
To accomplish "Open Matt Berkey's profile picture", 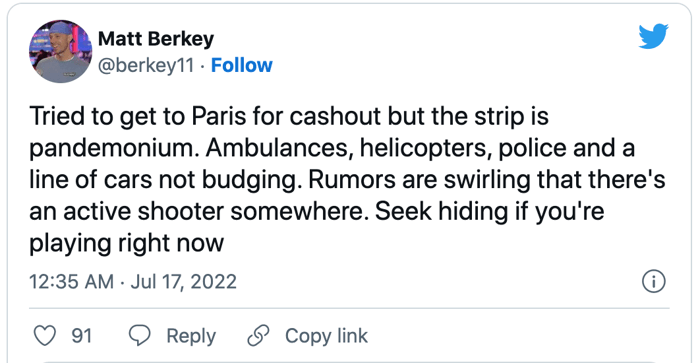I will coord(60,51).
